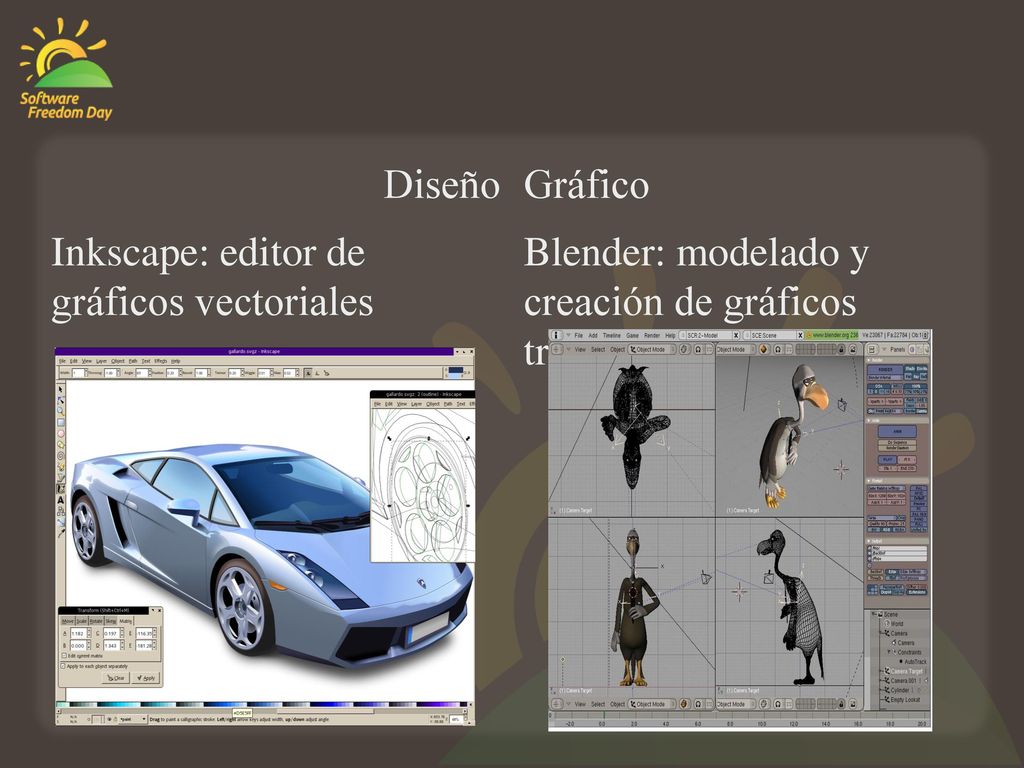Select the Inkscape Calligraphy pen tool

point(61,488)
